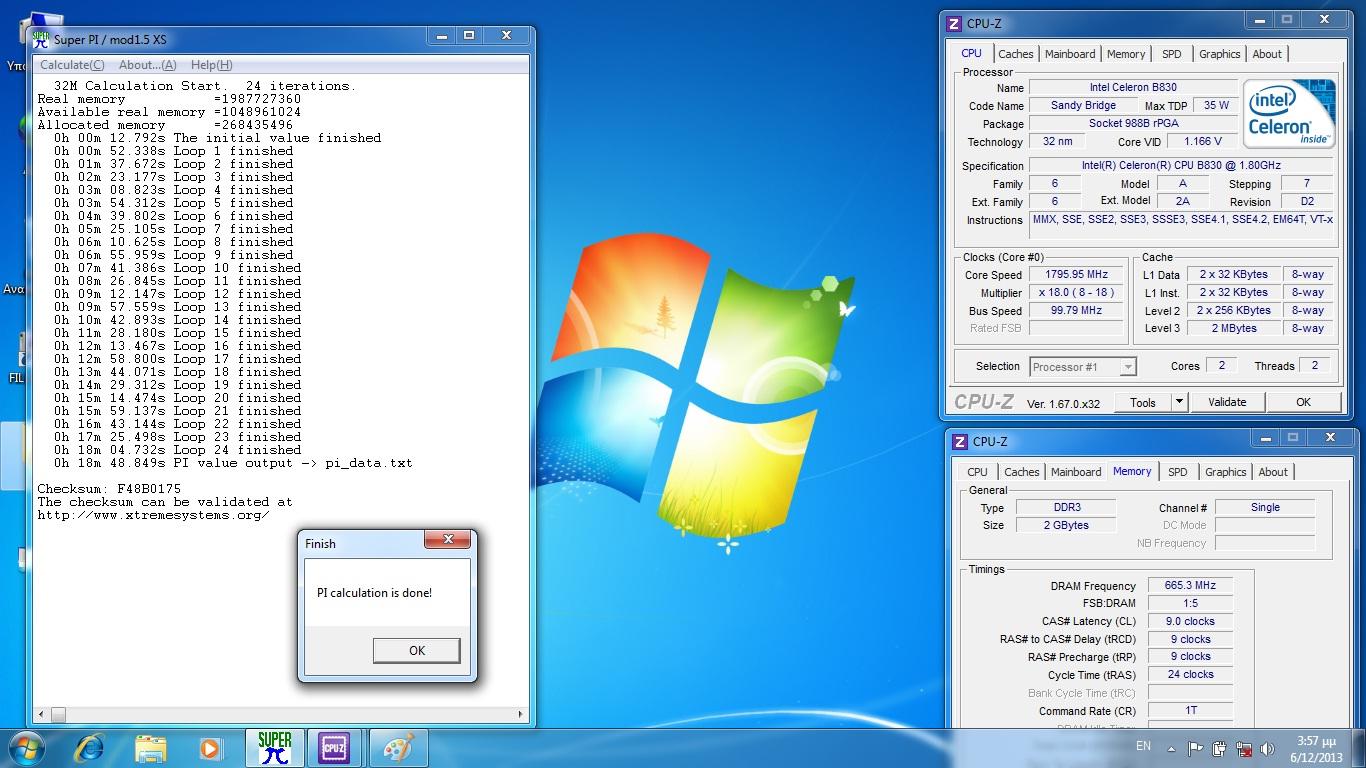
Task: Switch to CPU-Z via its taskbar icon
Action: click(334, 748)
